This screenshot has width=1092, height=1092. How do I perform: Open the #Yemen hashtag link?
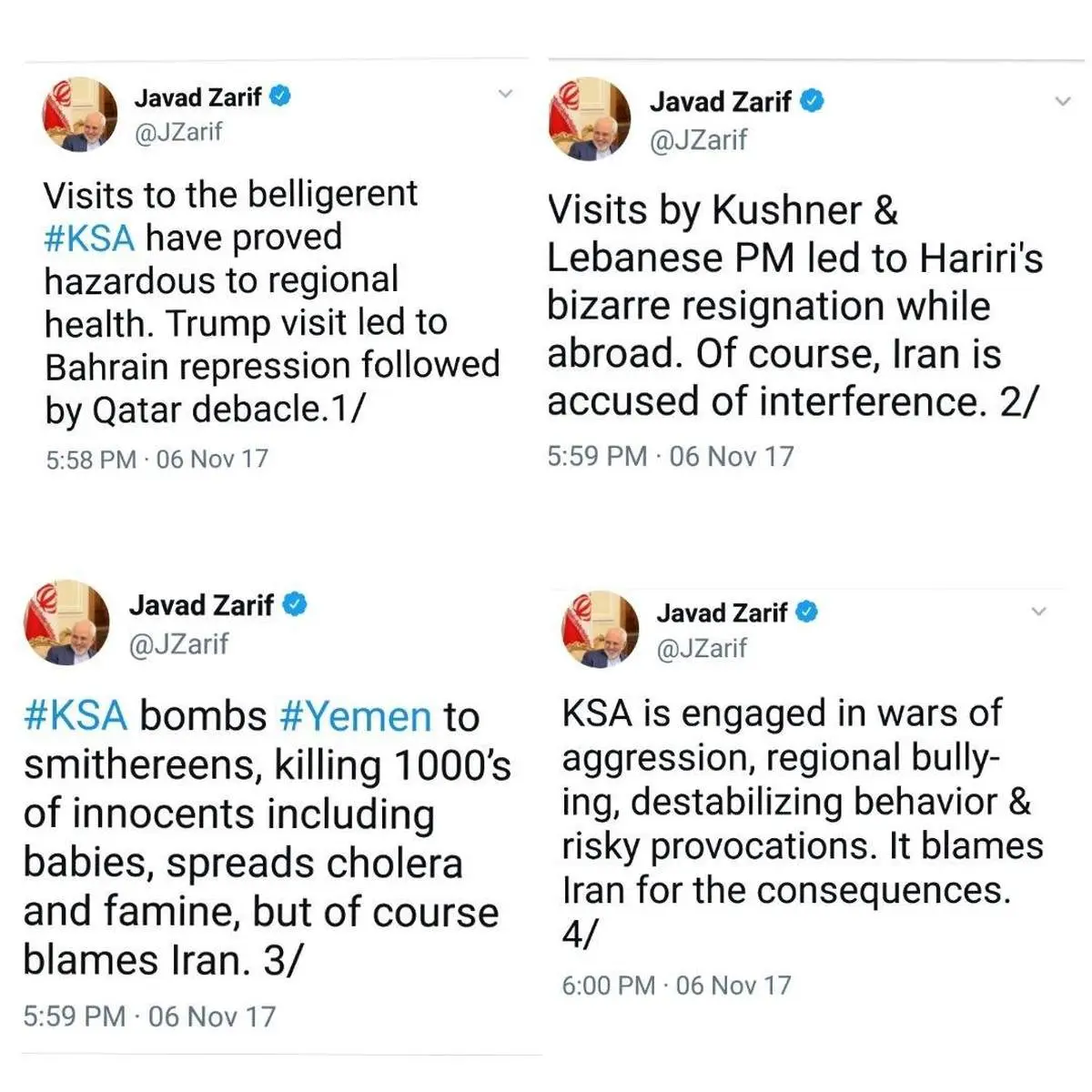[x=355, y=716]
